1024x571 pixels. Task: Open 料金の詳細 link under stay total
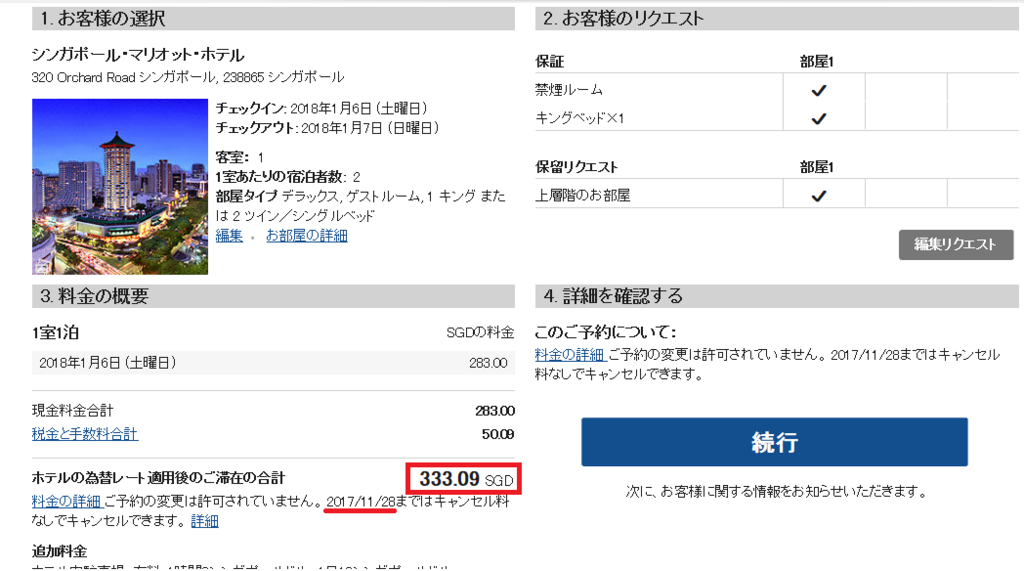[x=66, y=501]
